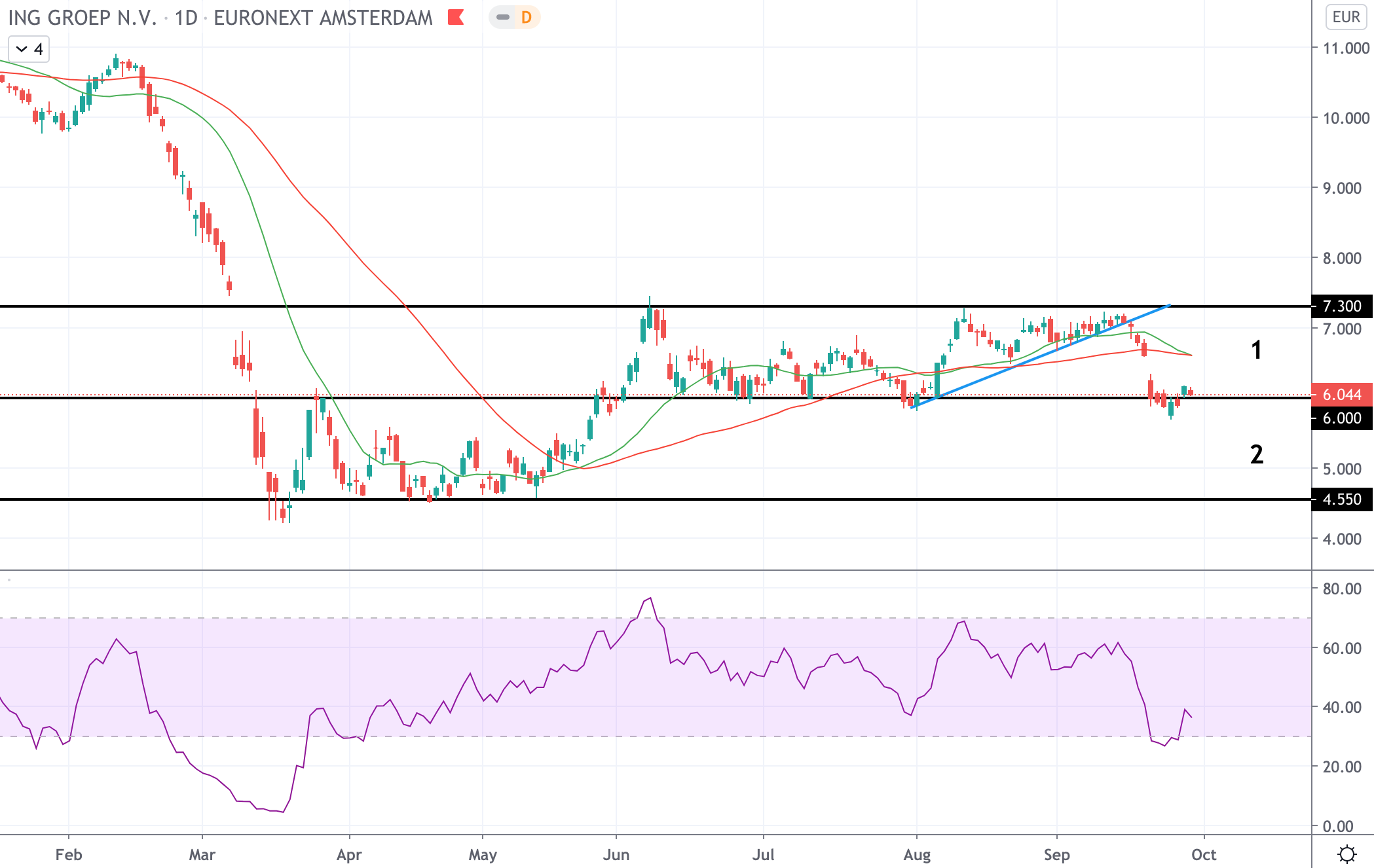This screenshot has width=1374, height=868.
Task: Click the 1D interval label in title
Action: click(x=186, y=18)
